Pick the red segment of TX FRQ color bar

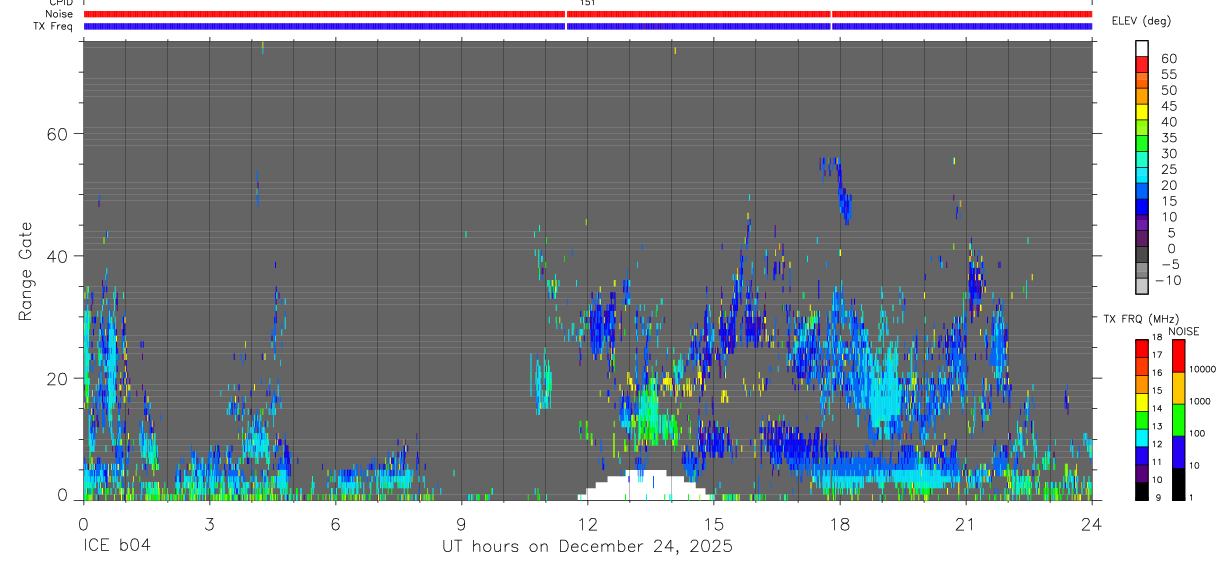(1142, 348)
